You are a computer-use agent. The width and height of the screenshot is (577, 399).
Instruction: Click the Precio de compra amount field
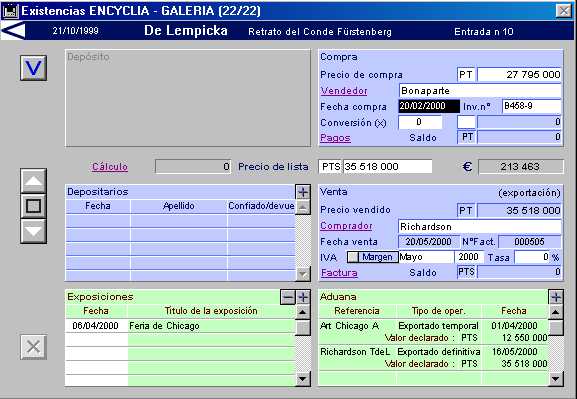tap(519, 74)
